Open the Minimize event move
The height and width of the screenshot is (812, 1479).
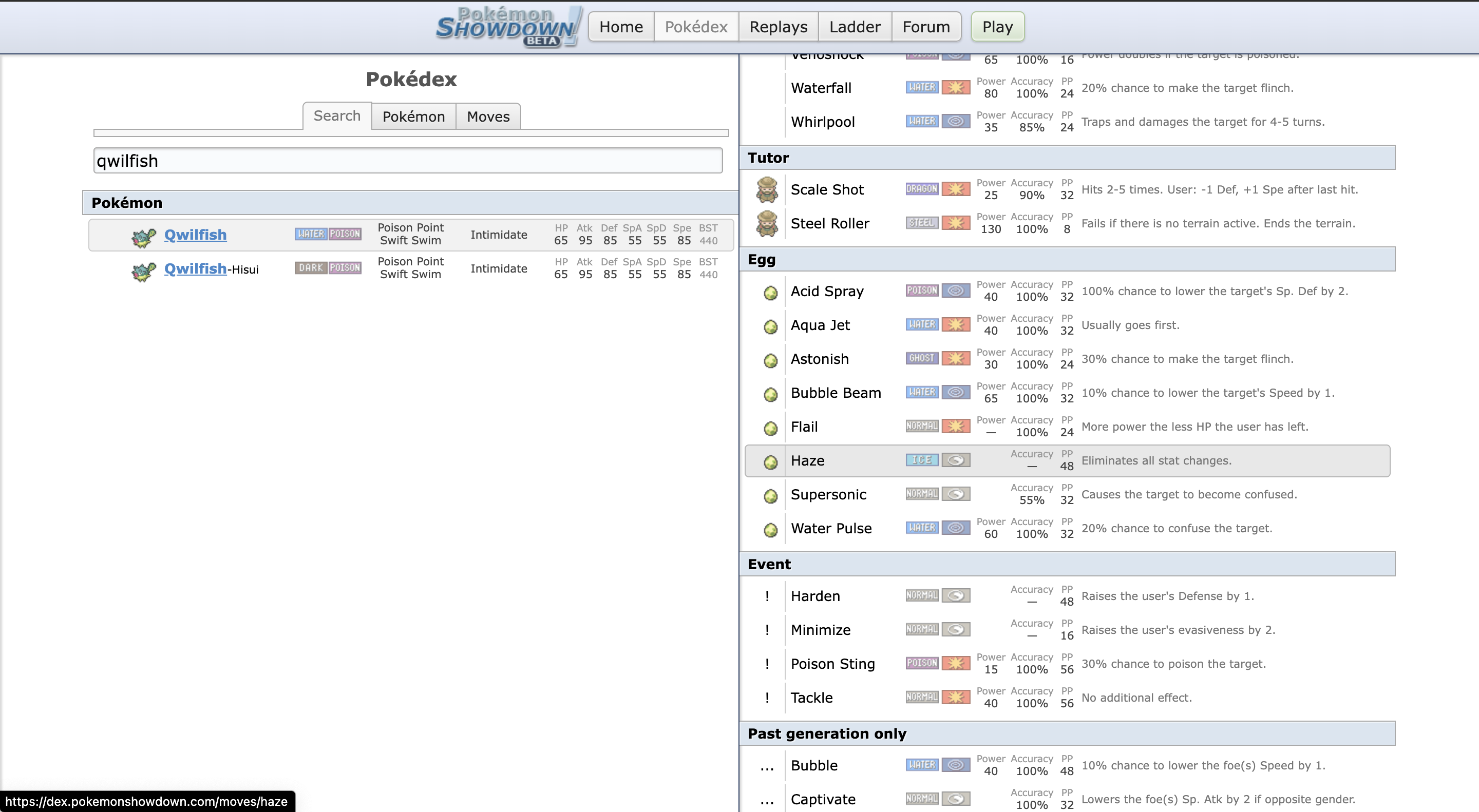pos(1067,629)
